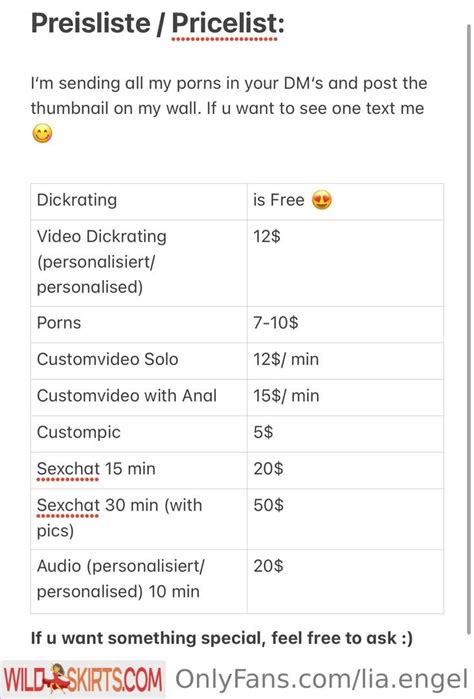Click the bold "If u want something special" line
Screen dimensions: 474x699
(222, 638)
